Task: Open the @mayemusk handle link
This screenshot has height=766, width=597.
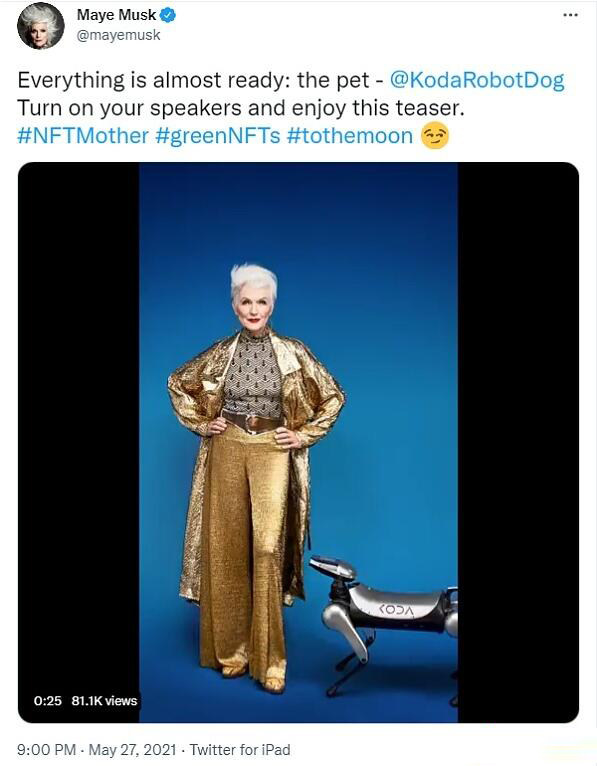Action: coord(118,36)
